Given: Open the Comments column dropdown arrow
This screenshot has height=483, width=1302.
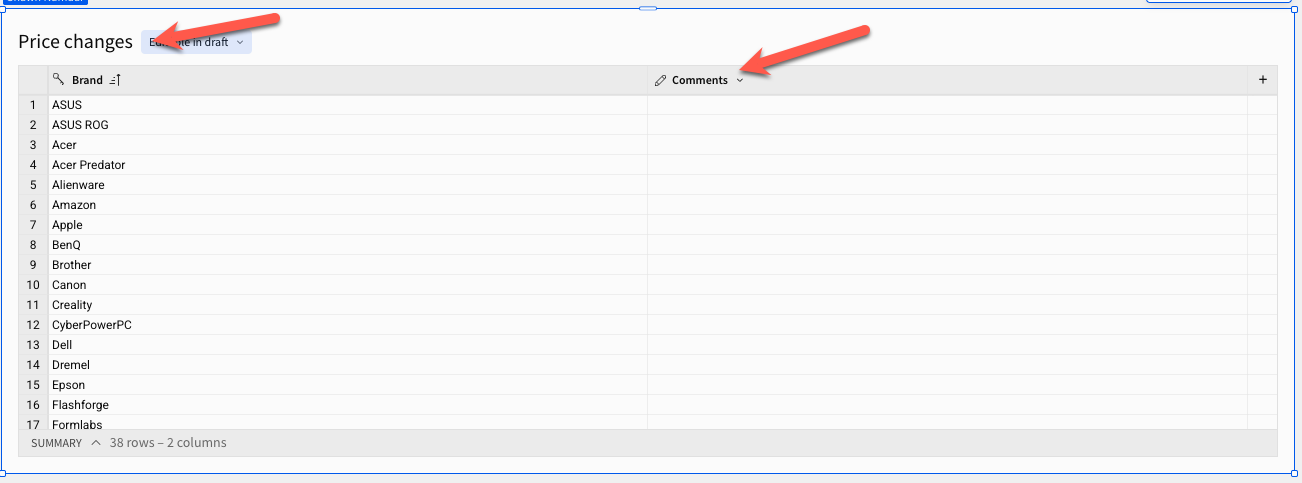Looking at the screenshot, I should [x=740, y=80].
